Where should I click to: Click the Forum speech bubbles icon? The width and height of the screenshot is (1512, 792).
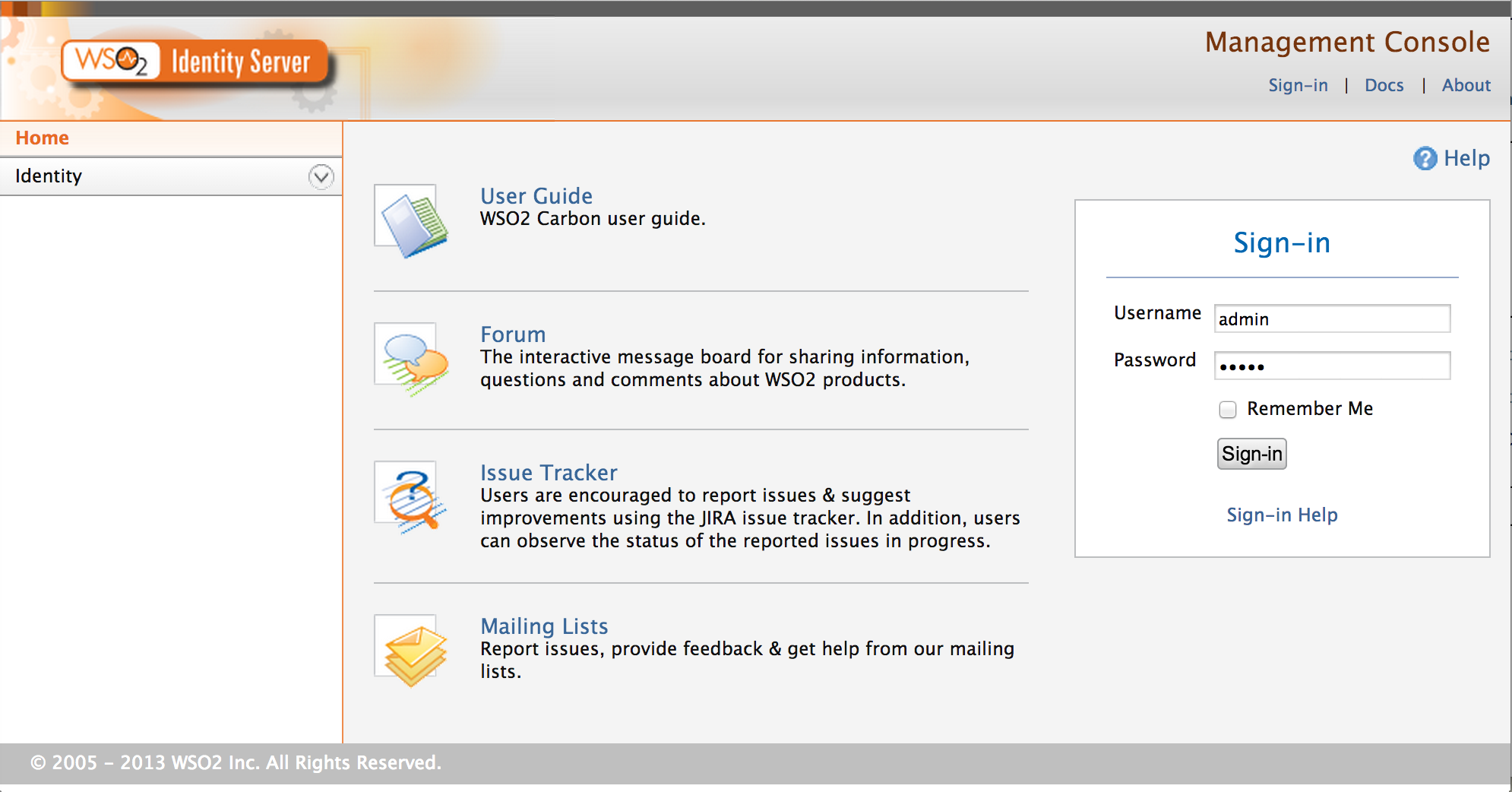413,359
